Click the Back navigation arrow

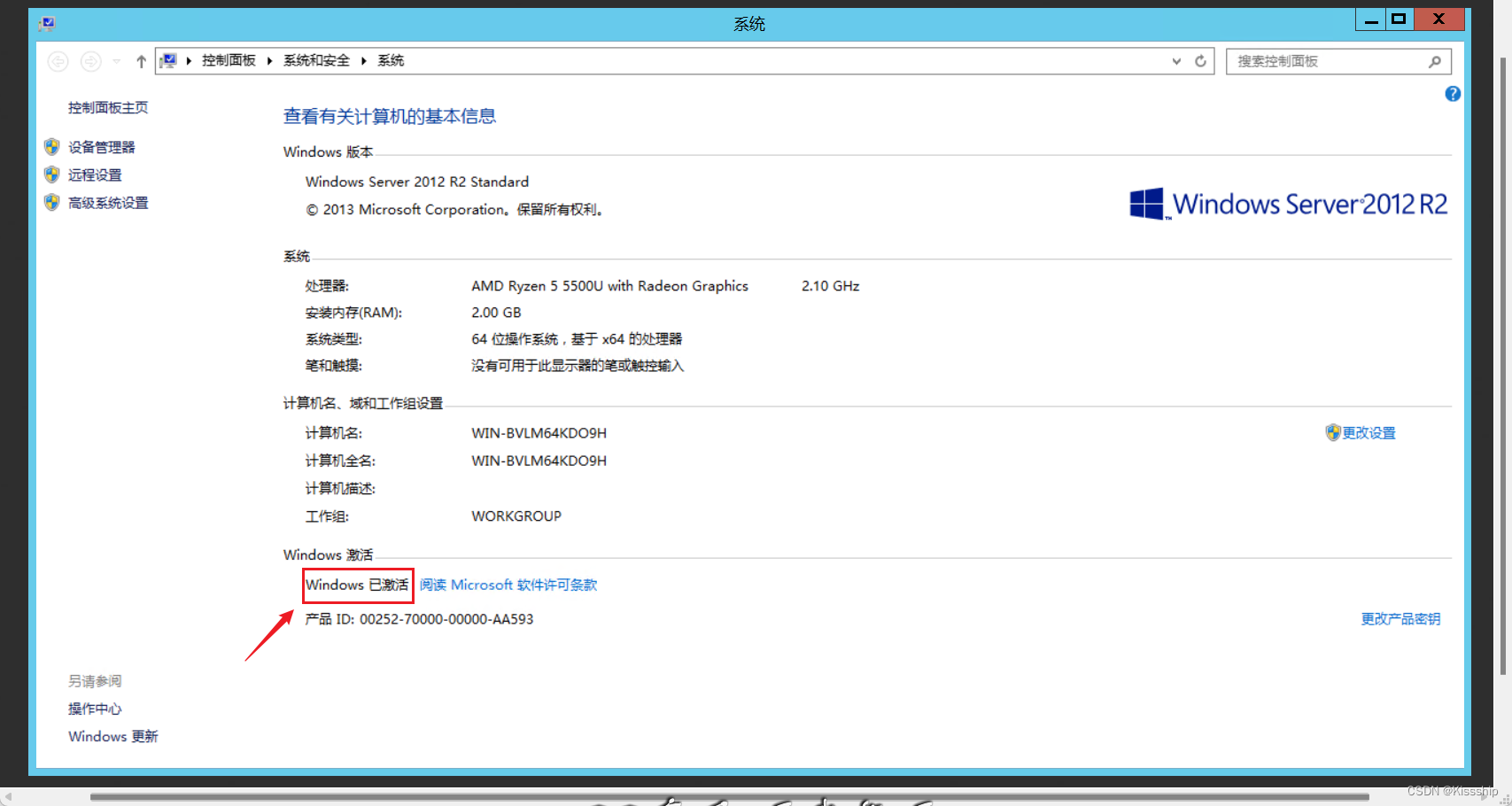(58, 61)
